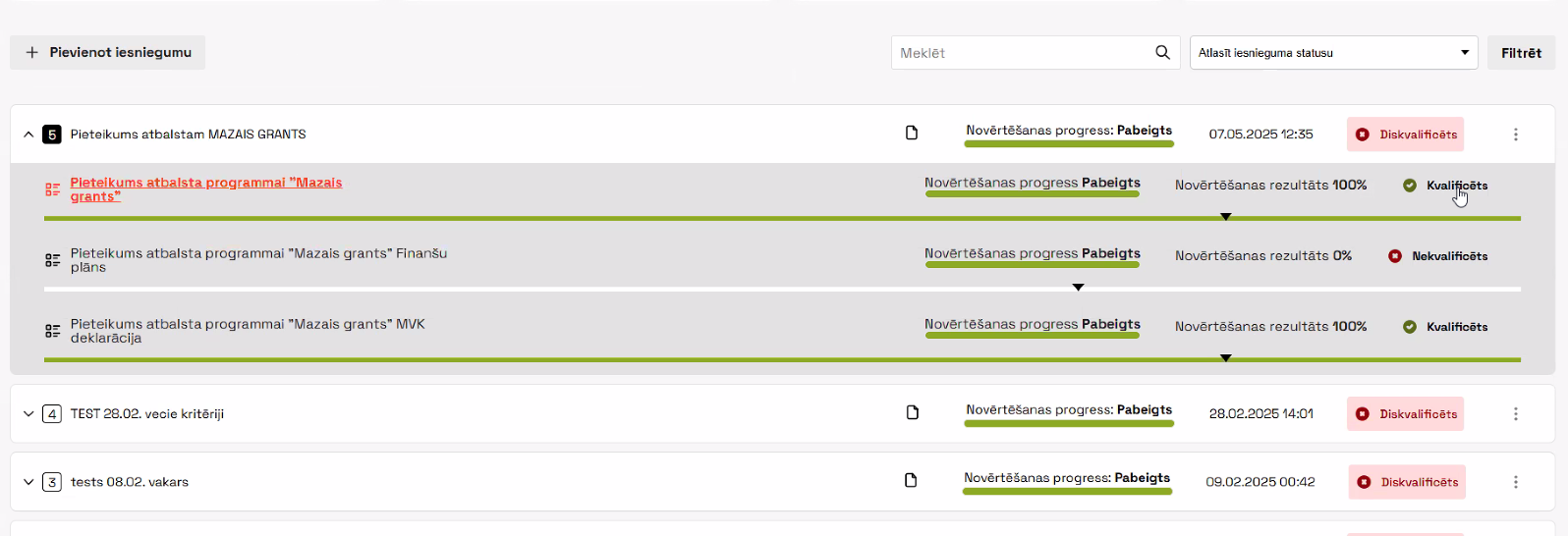This screenshot has height=536, width=1568.
Task: Open the red Mazais grants application link
Action: click(x=206, y=189)
